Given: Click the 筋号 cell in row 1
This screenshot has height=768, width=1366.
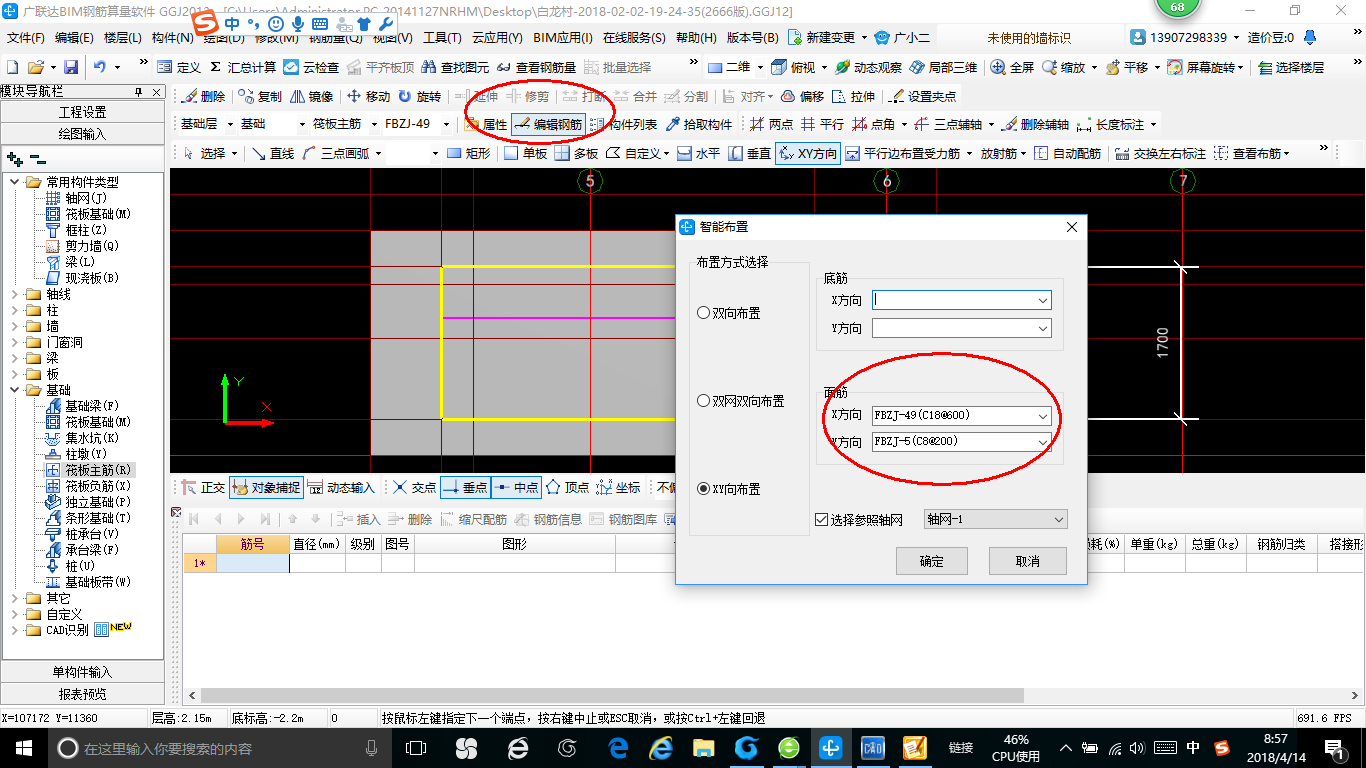Looking at the screenshot, I should 253,563.
